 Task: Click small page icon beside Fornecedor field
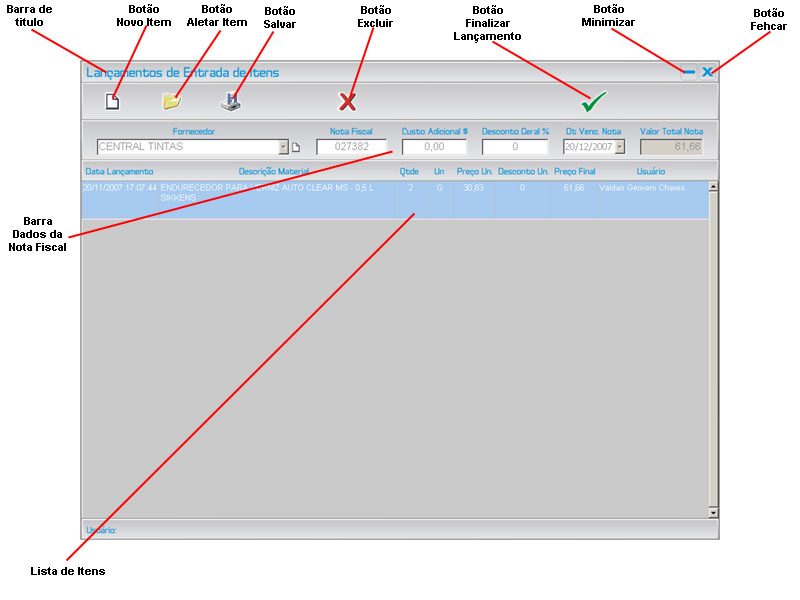click(296, 148)
